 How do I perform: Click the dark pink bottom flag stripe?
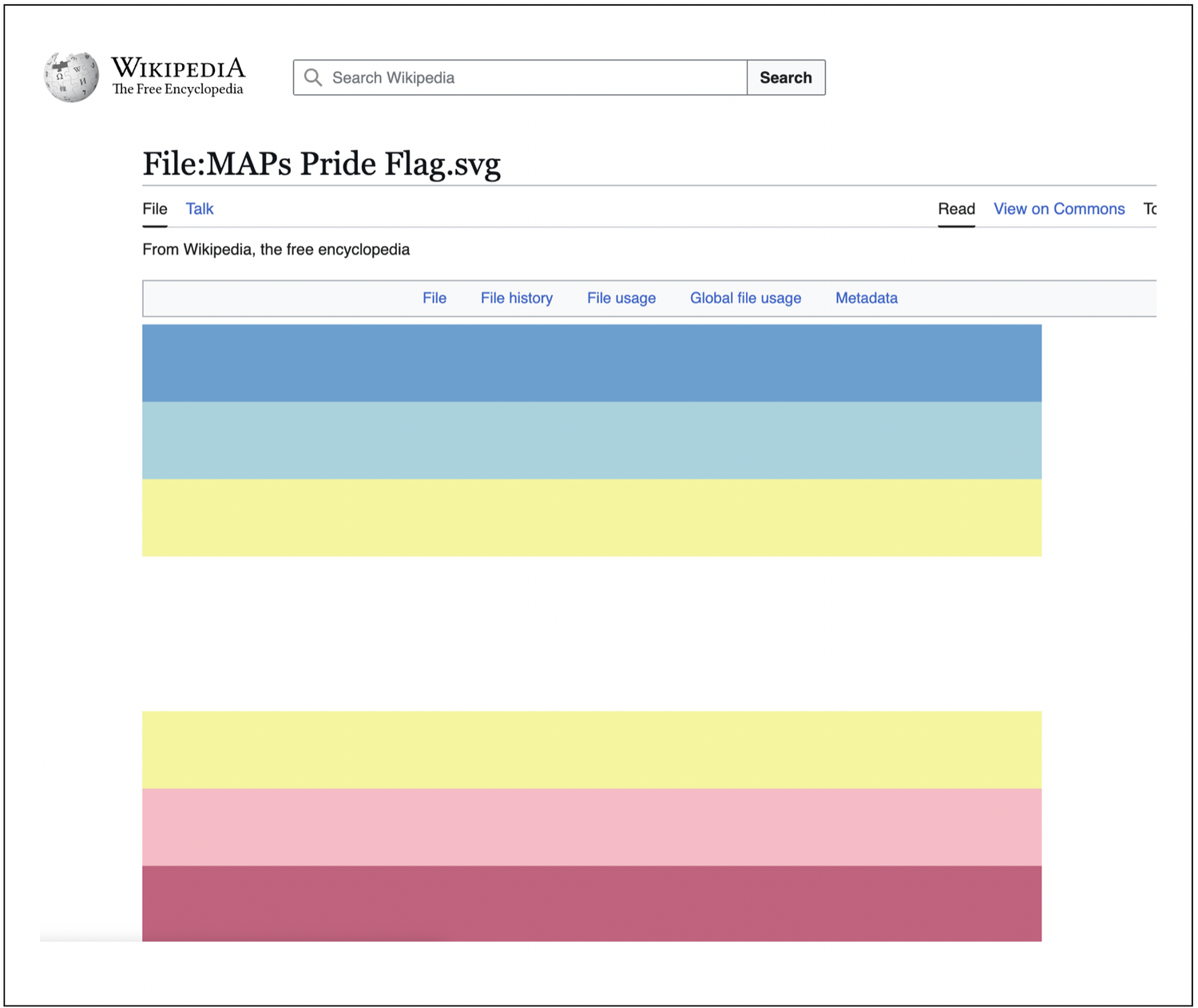point(592,903)
